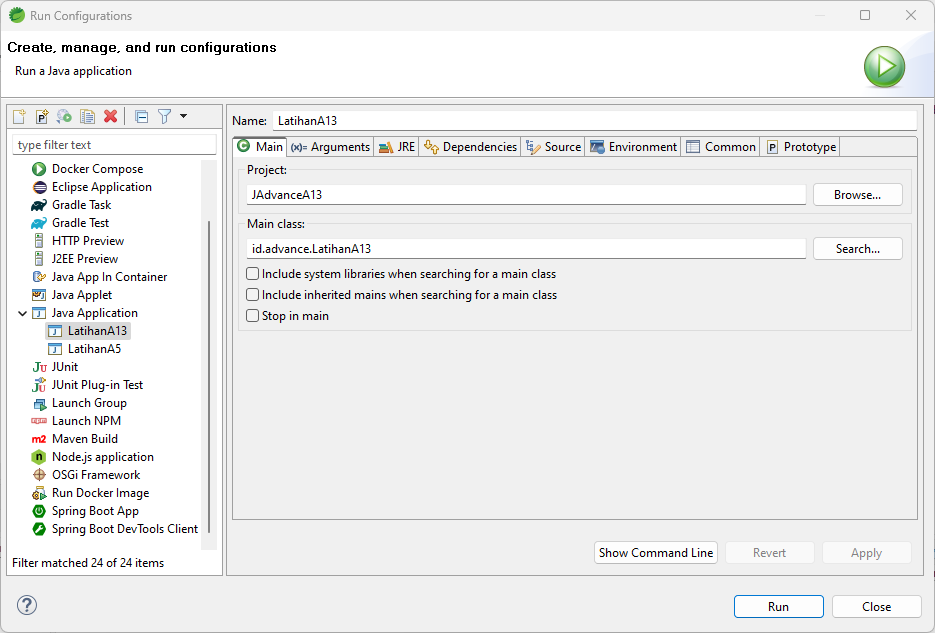Select the J2EE Preview icon
Image resolution: width=935 pixels, height=633 pixels.
tap(39, 259)
